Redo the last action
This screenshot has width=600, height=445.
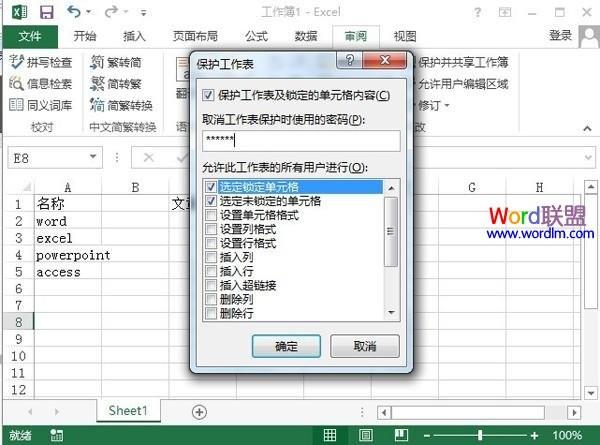[x=111, y=12]
